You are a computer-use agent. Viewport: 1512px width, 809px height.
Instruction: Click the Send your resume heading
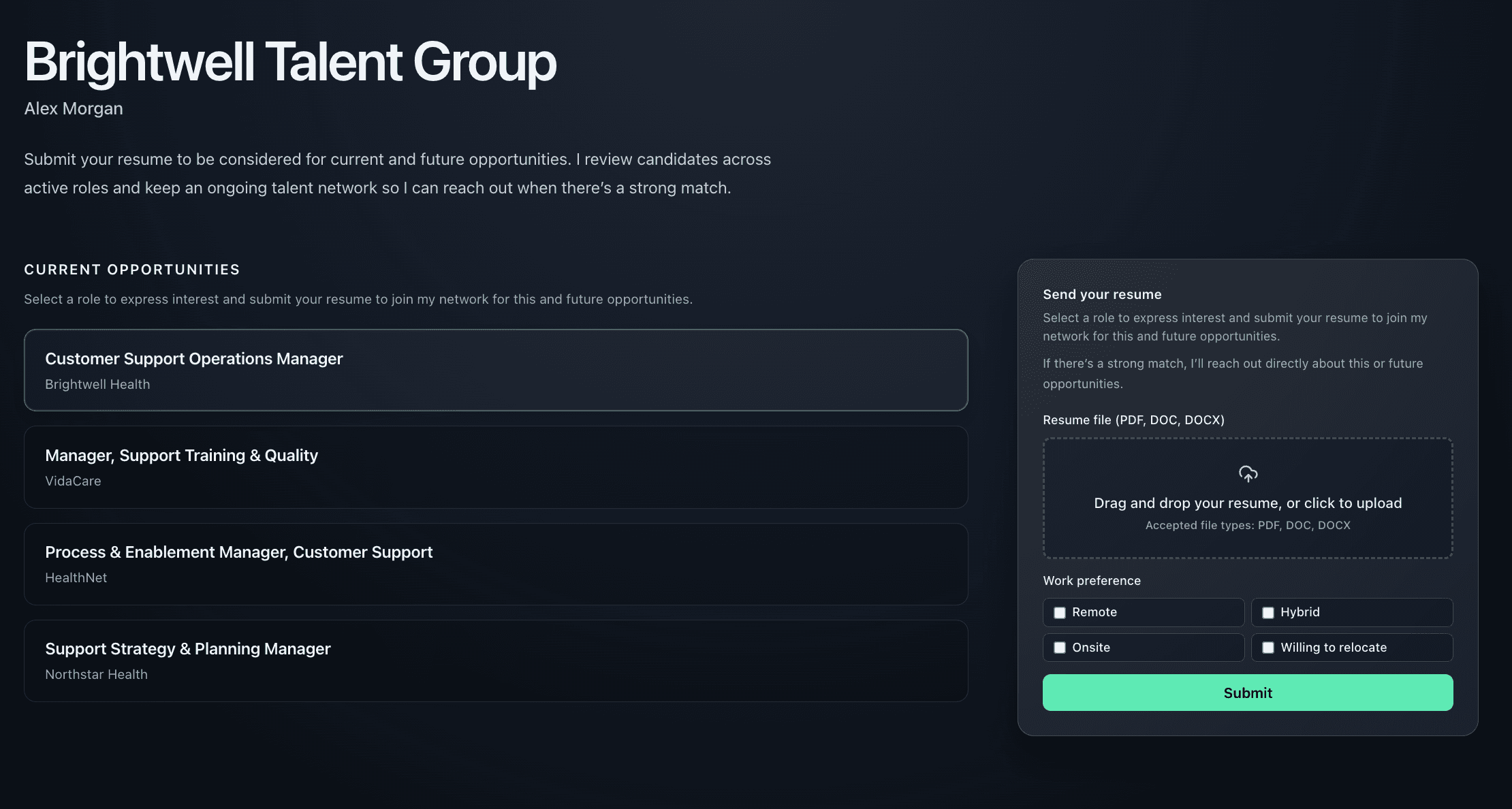pyautogui.click(x=1102, y=294)
